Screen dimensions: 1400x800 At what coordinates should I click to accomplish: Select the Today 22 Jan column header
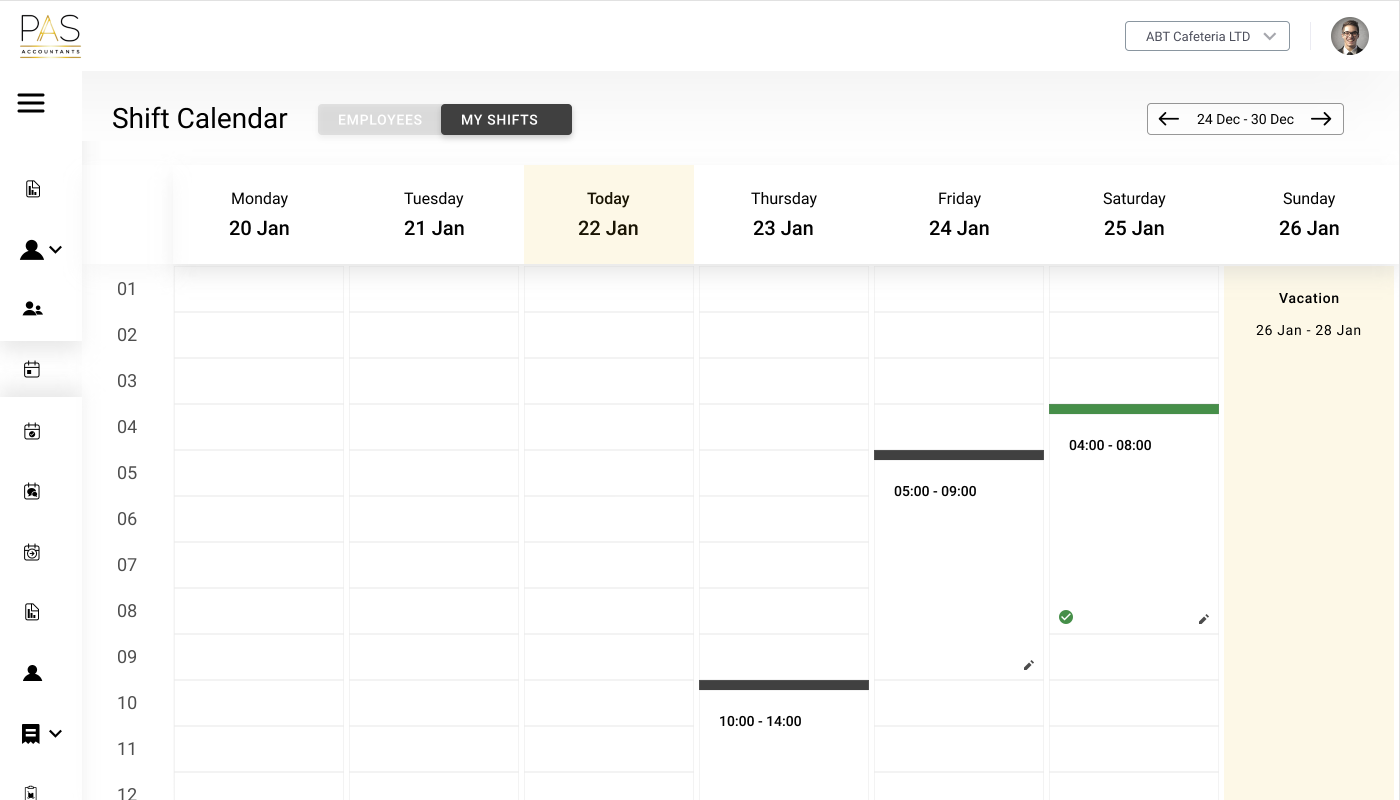(608, 214)
